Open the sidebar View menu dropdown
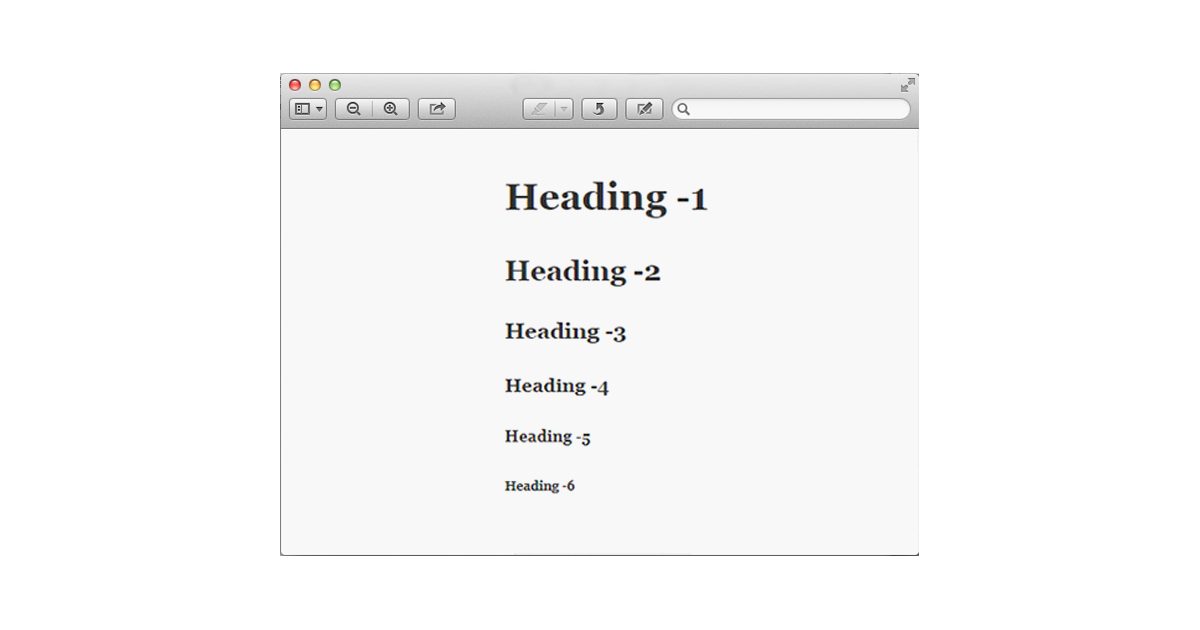The height and width of the screenshot is (630, 1200). tap(308, 109)
